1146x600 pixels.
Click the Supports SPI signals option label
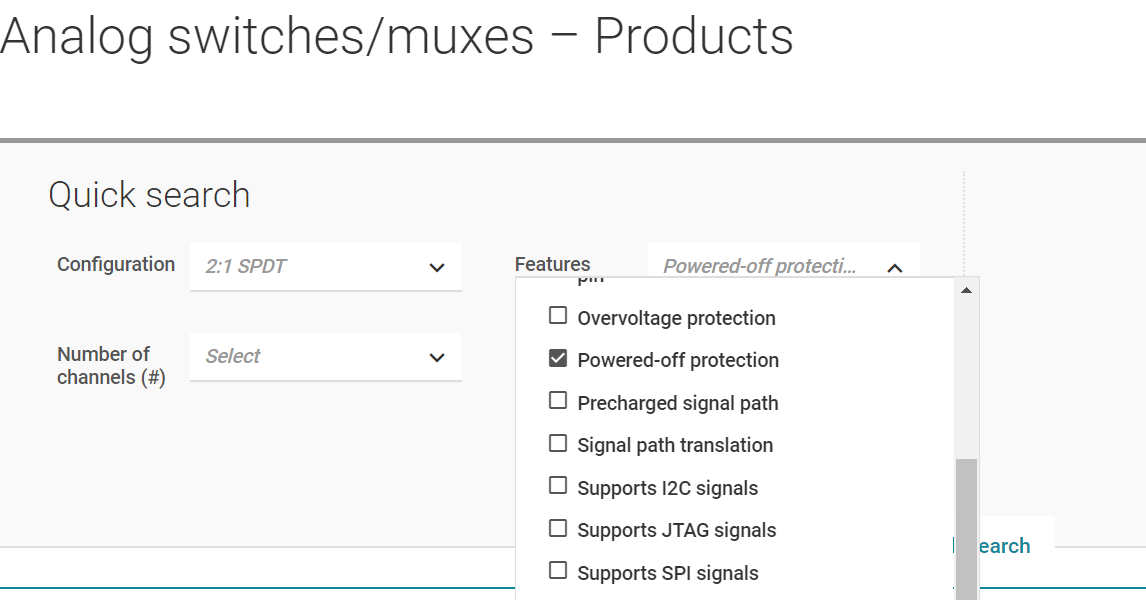click(x=668, y=573)
